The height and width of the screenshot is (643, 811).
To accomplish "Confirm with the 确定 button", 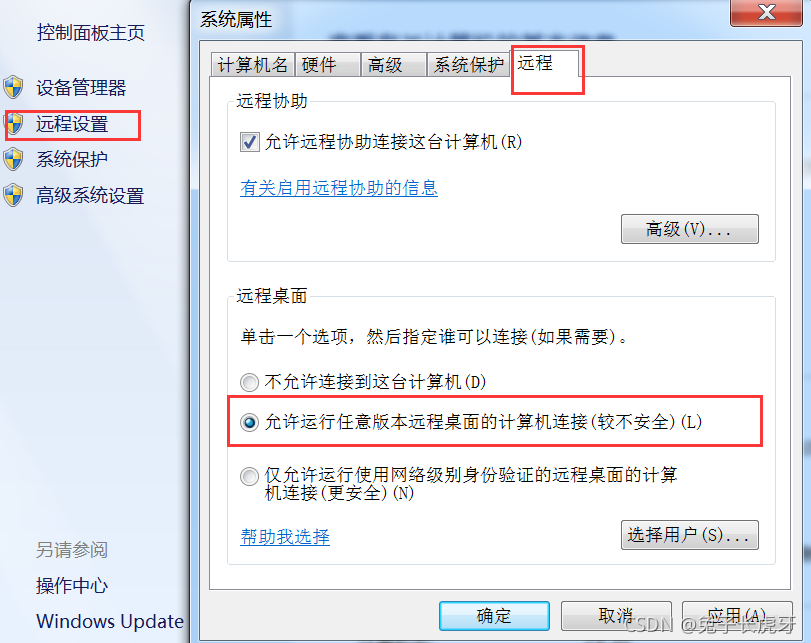I will point(494,616).
